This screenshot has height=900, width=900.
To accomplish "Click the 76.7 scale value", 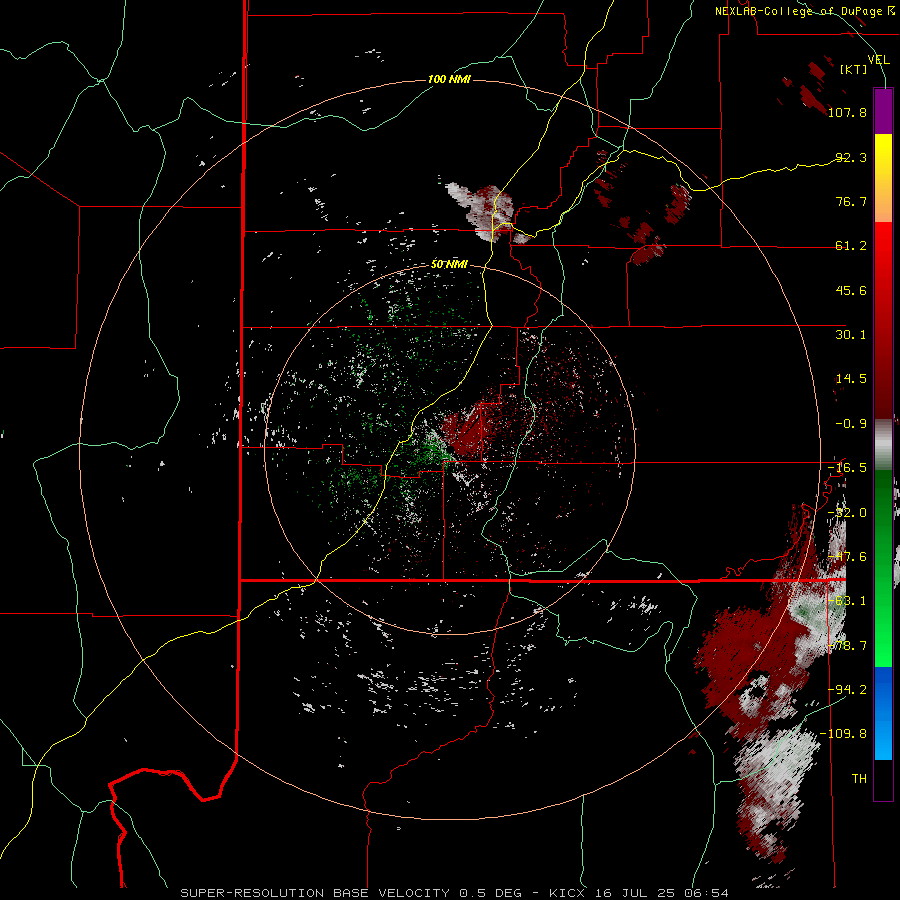I will point(851,201).
